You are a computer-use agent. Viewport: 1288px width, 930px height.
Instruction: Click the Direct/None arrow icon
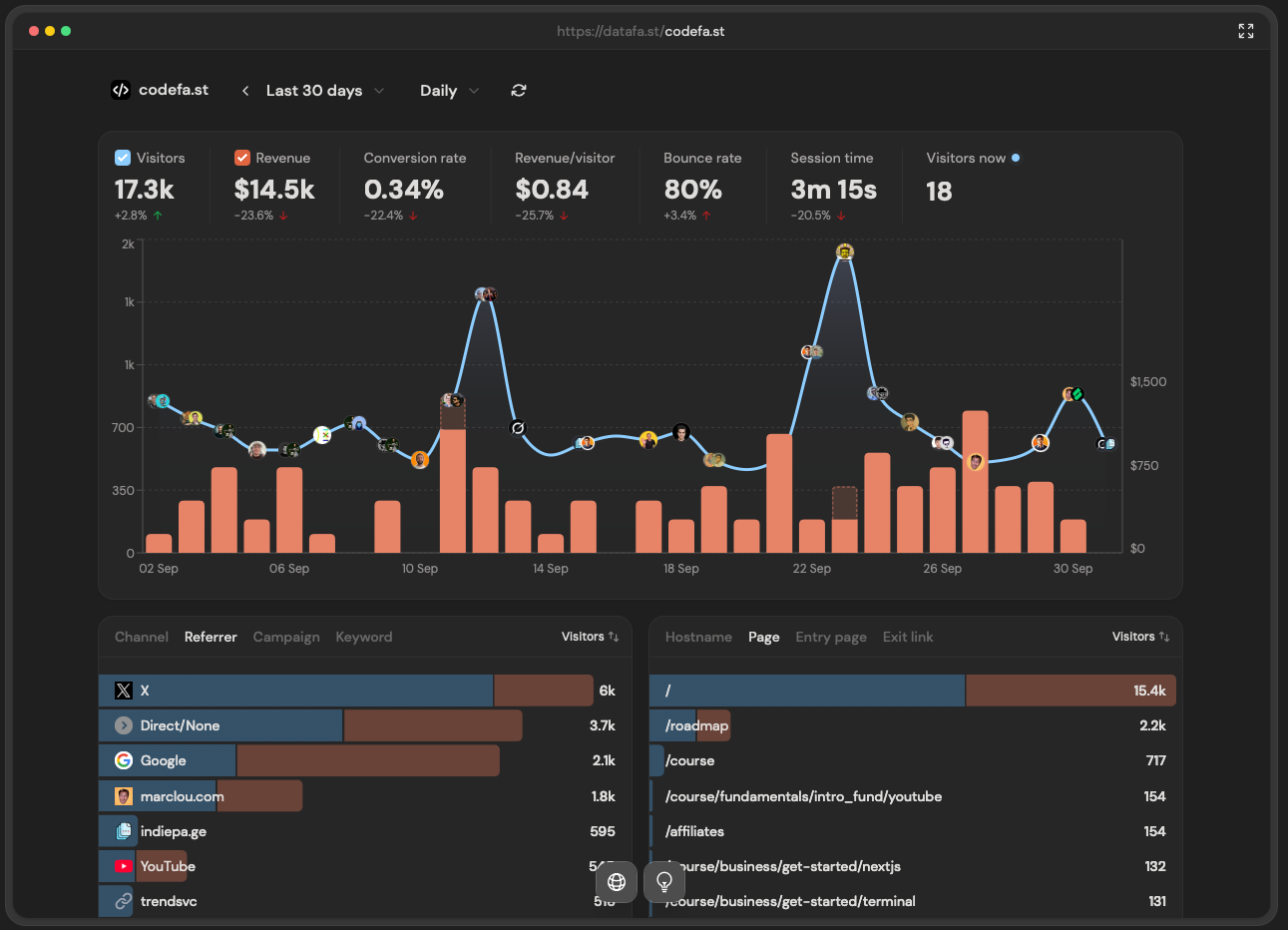(x=124, y=725)
